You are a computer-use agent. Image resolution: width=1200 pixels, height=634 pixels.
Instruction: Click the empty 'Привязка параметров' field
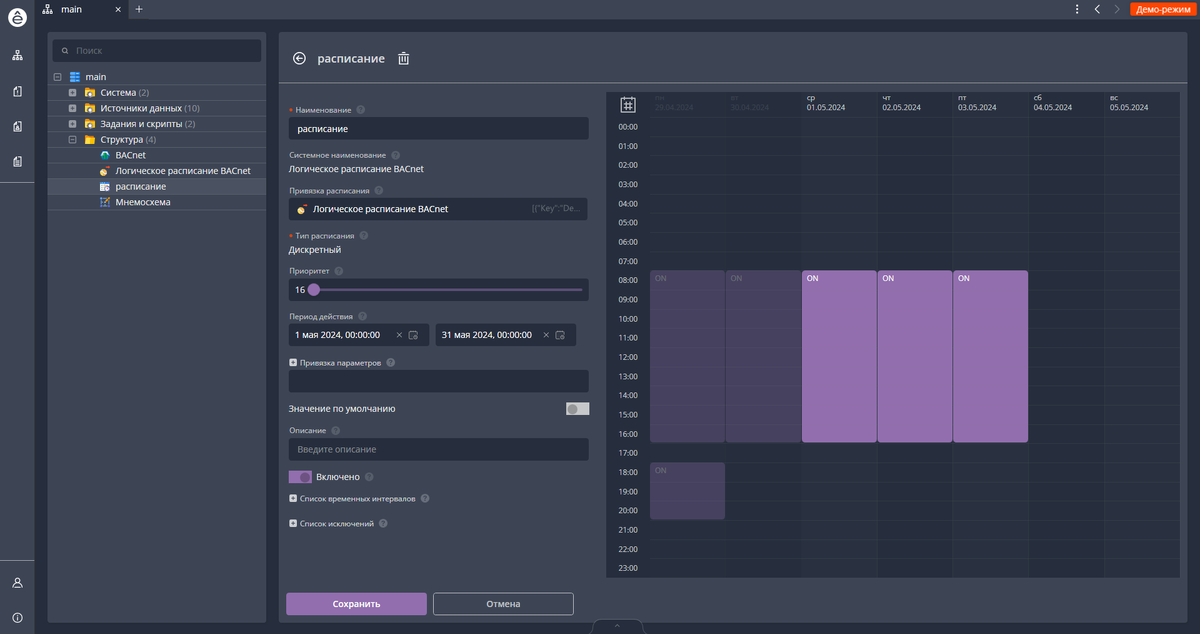click(x=438, y=381)
